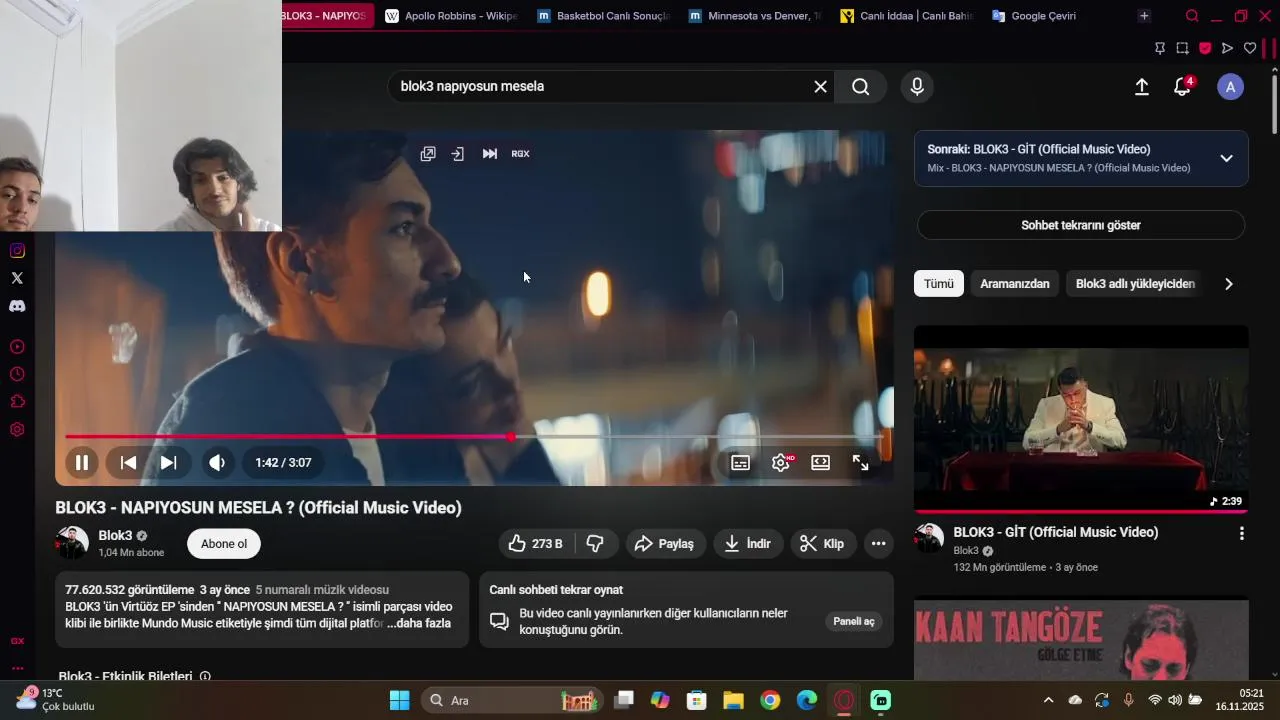
Task: Like the video with 273 B thumbs up
Action: (535, 544)
